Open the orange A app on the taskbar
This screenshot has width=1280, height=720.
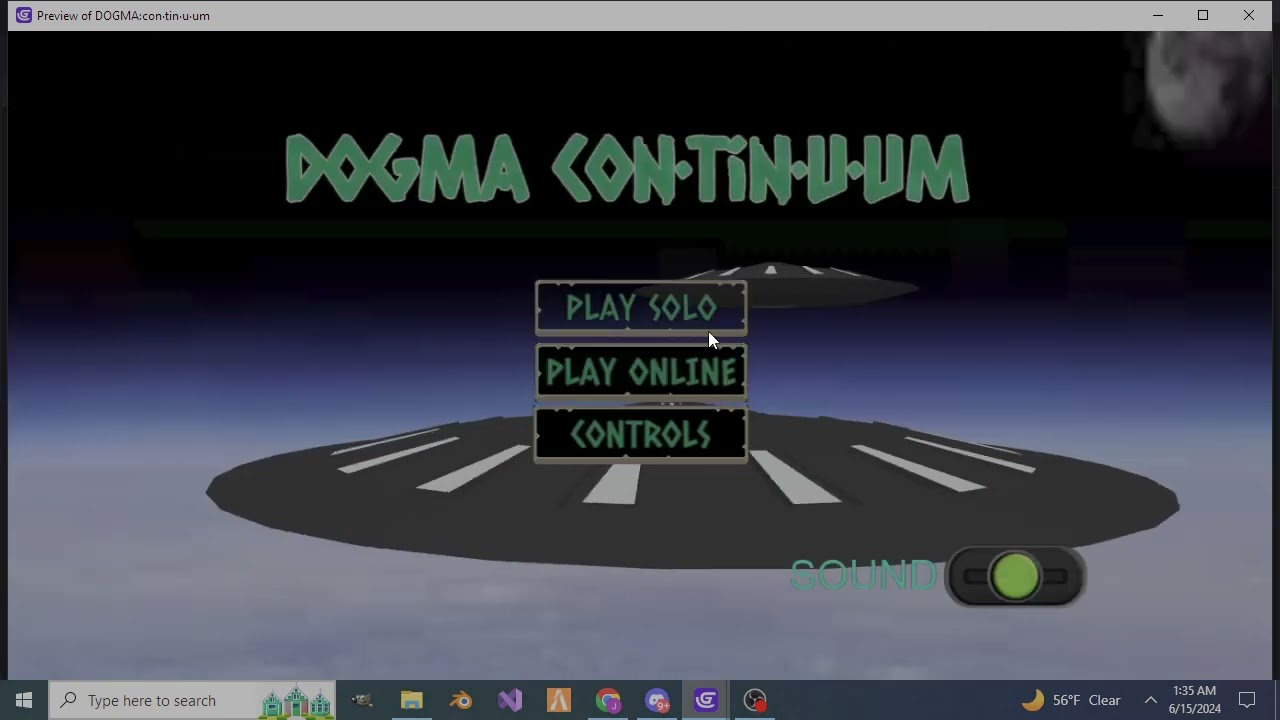(559, 700)
